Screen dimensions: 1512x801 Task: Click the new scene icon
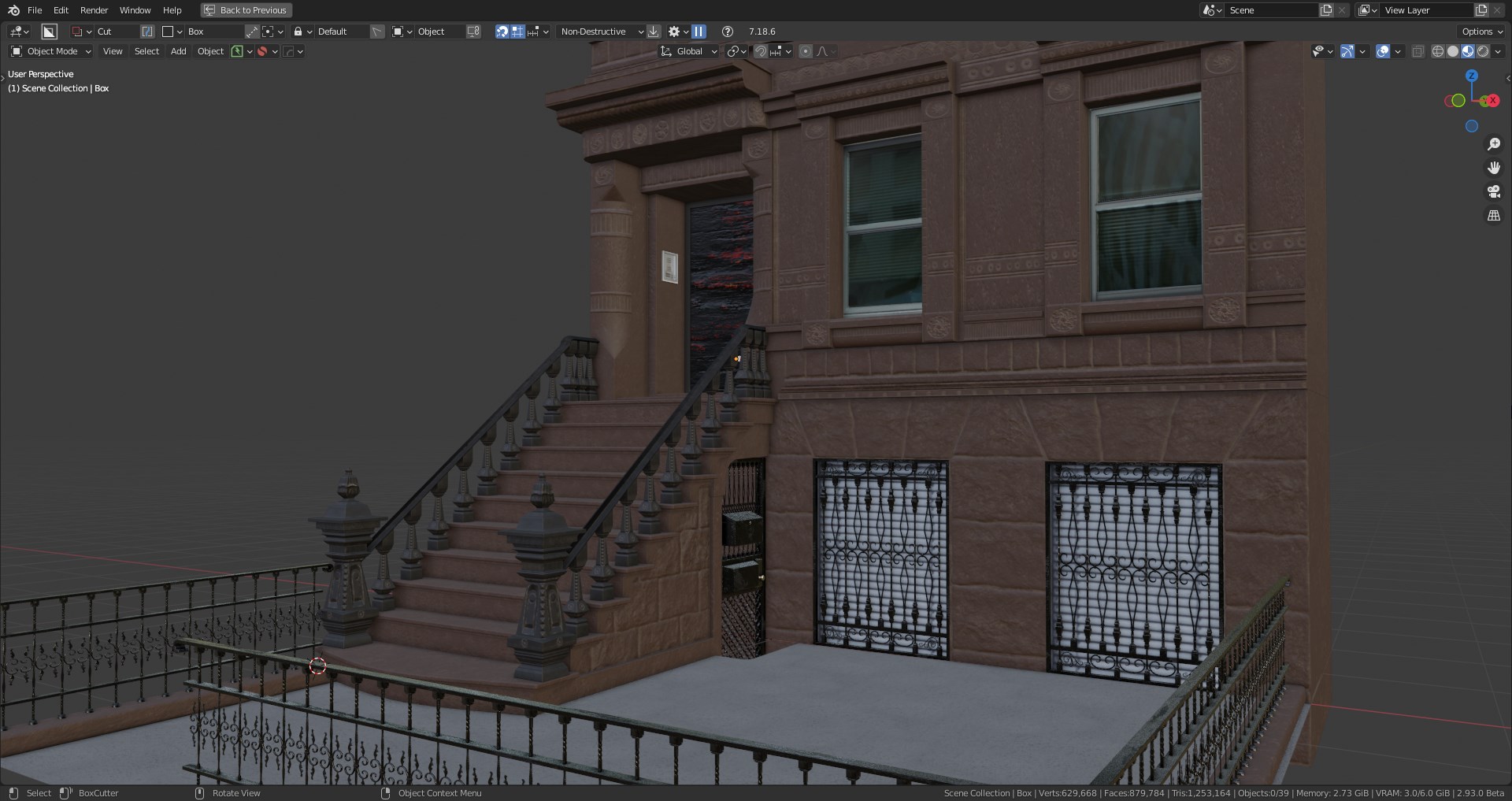click(1326, 10)
